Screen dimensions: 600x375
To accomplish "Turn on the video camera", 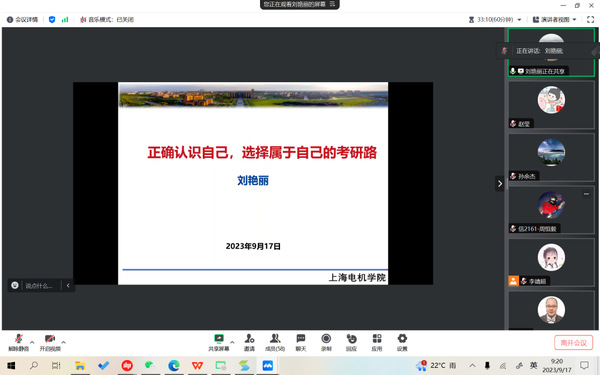I will [x=50, y=342].
